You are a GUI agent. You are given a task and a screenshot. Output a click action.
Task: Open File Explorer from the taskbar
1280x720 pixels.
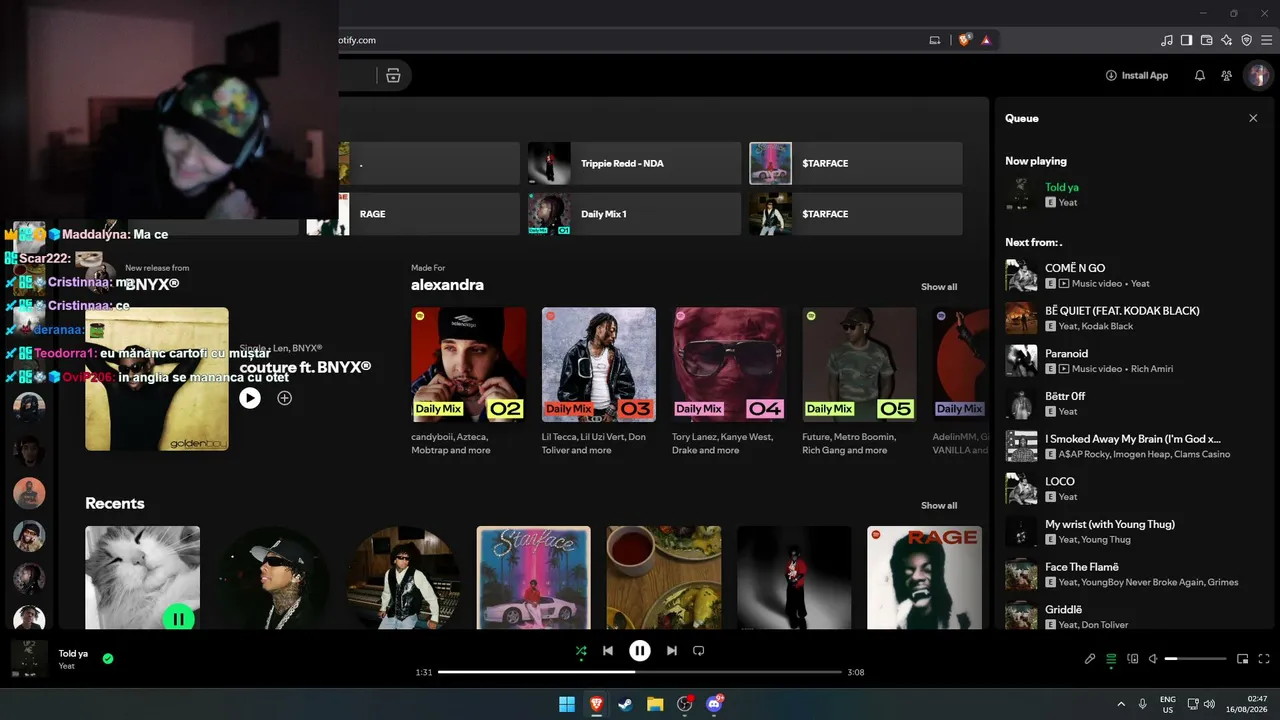[655, 704]
